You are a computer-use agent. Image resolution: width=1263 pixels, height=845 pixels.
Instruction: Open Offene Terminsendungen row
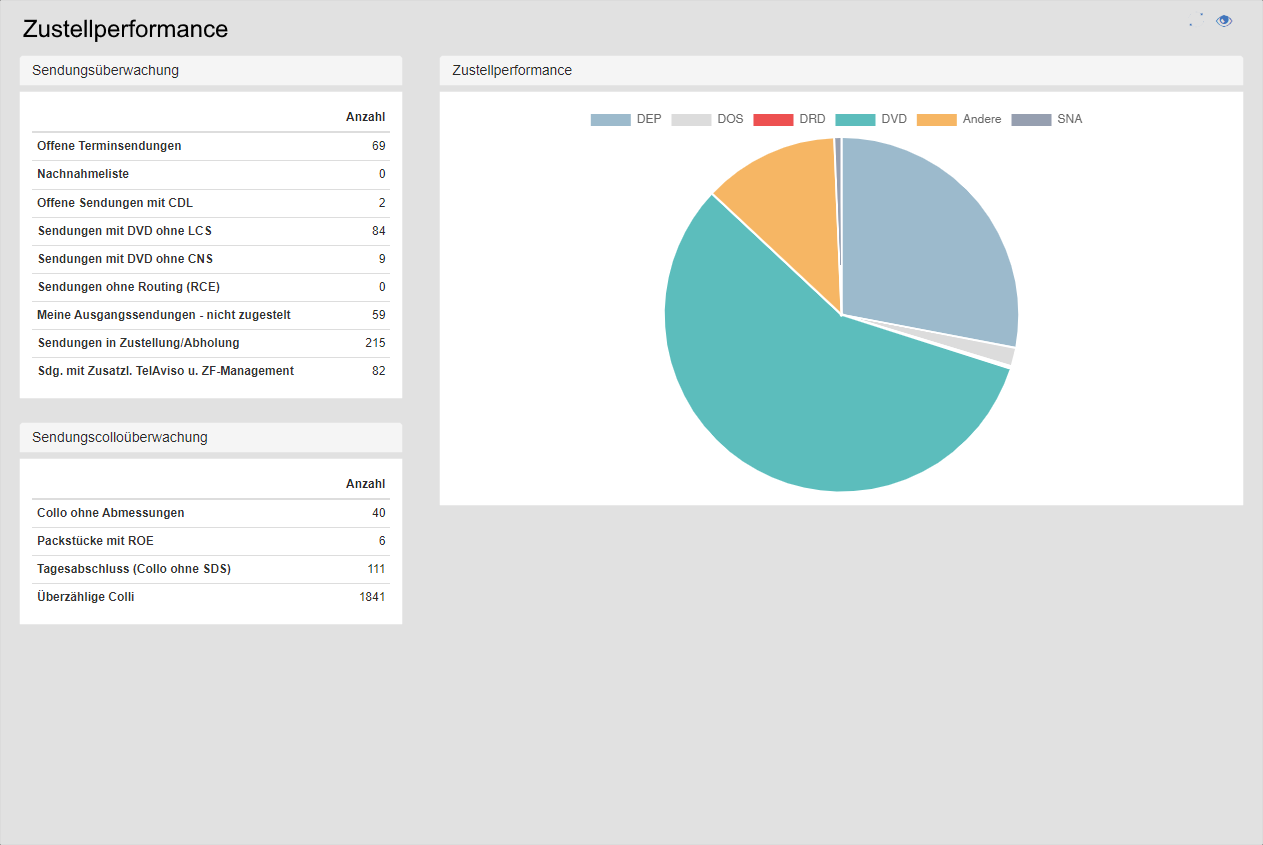(x=109, y=146)
